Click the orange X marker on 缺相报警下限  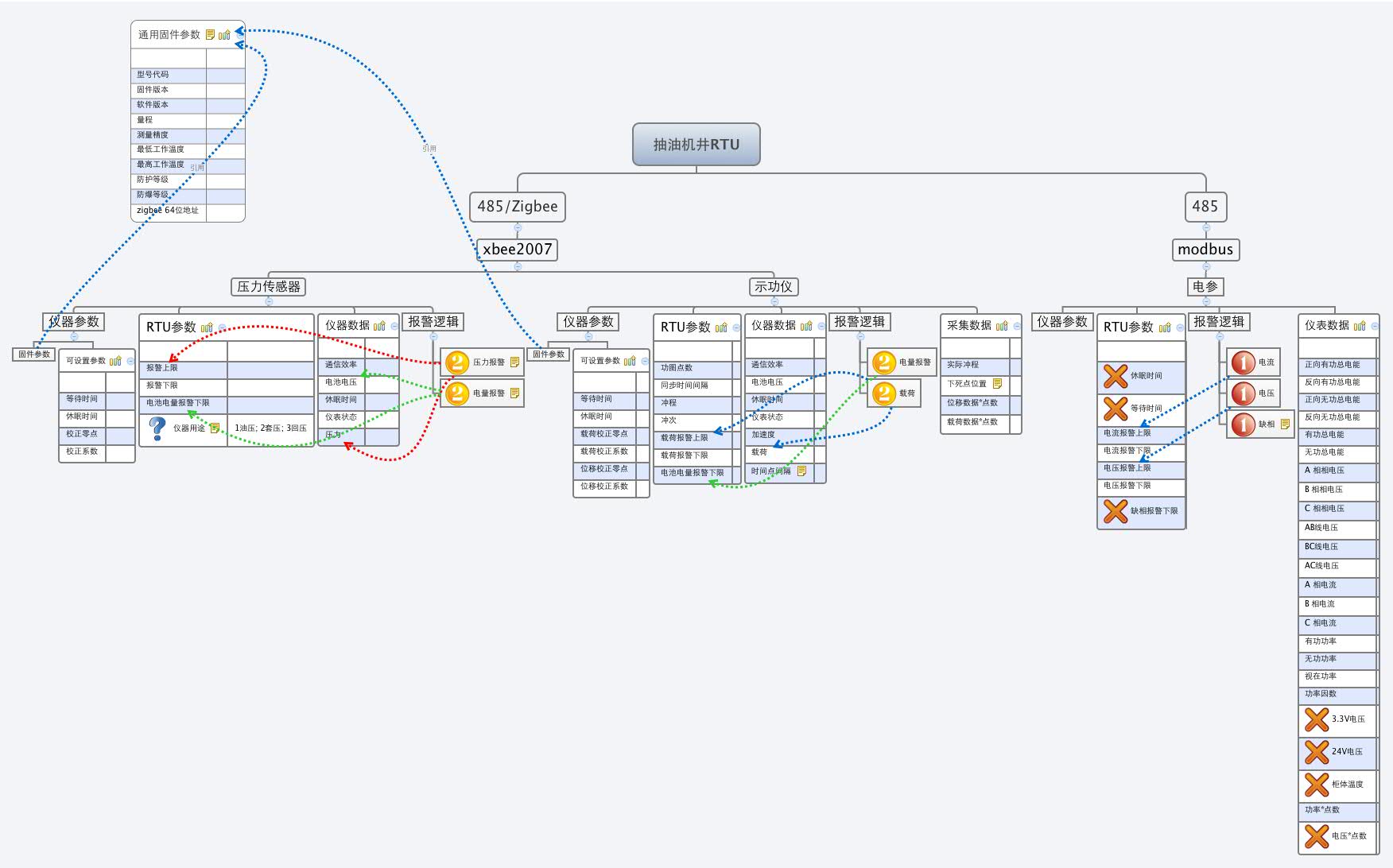pos(1115,511)
